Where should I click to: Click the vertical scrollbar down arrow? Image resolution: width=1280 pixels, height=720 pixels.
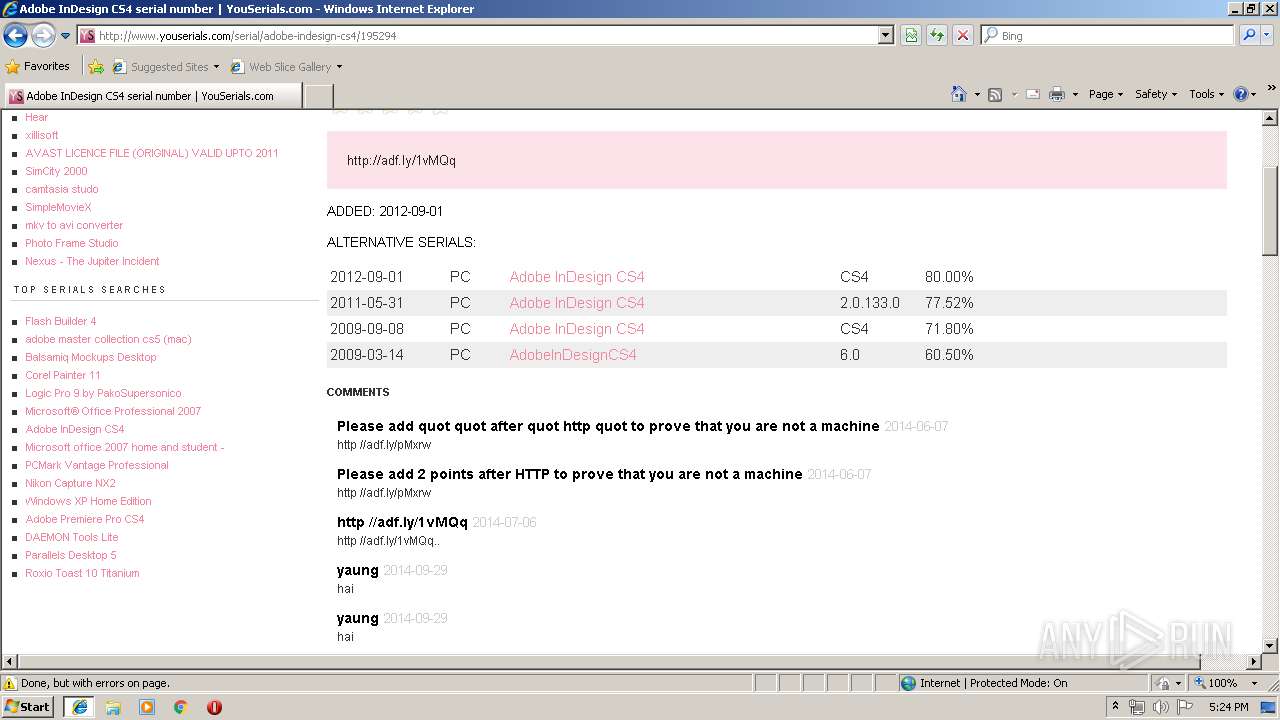click(x=1271, y=646)
